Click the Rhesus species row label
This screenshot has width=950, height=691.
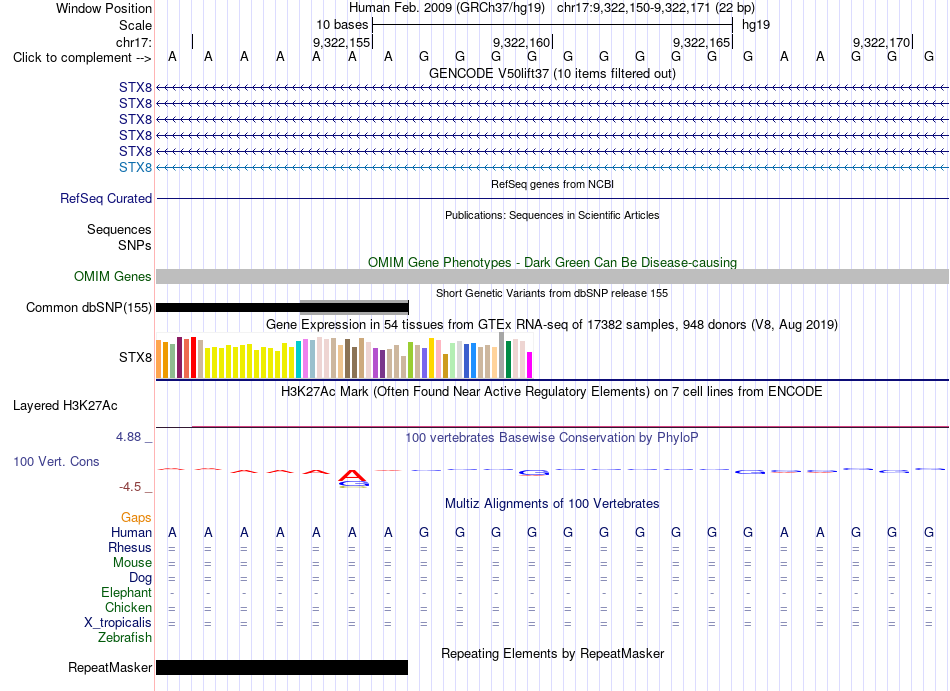(130, 548)
